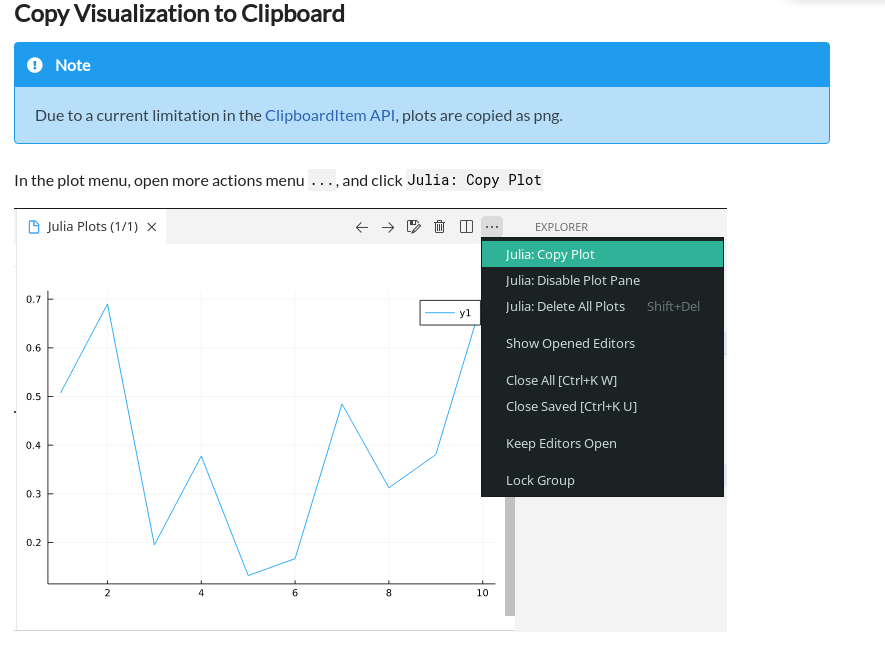Delete the current plot via trash icon
885x665 pixels.
point(440,227)
